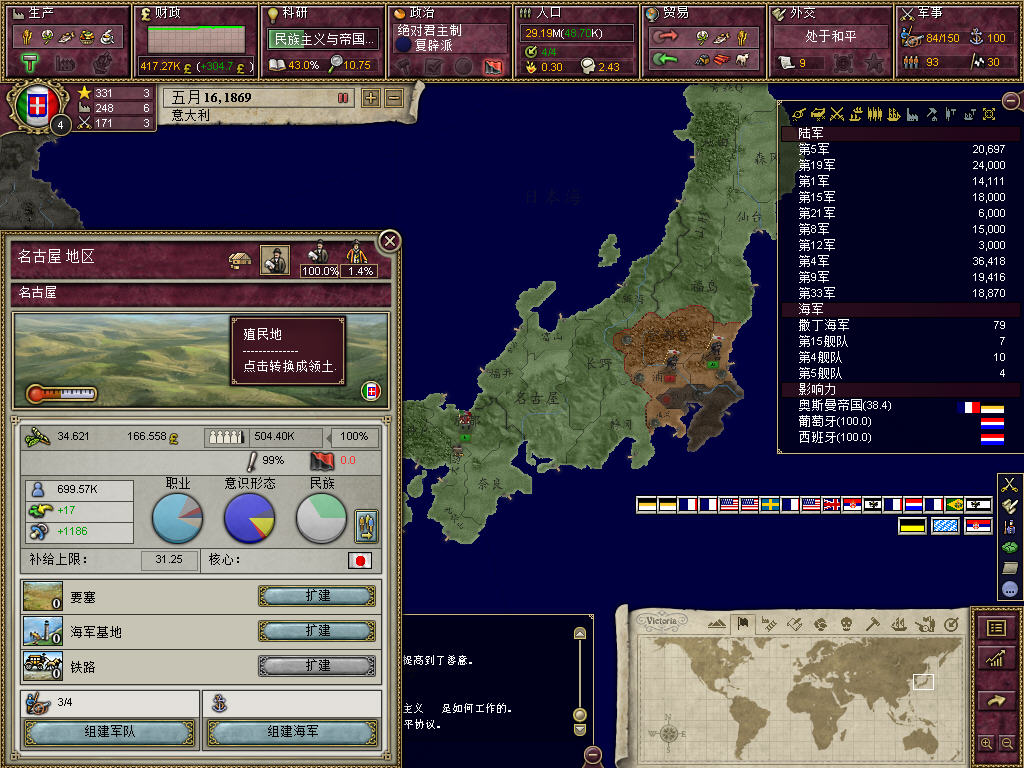This screenshot has width=1024, height=768.
Task: Collapse the 影响力 section header in outliner
Action: 900,389
